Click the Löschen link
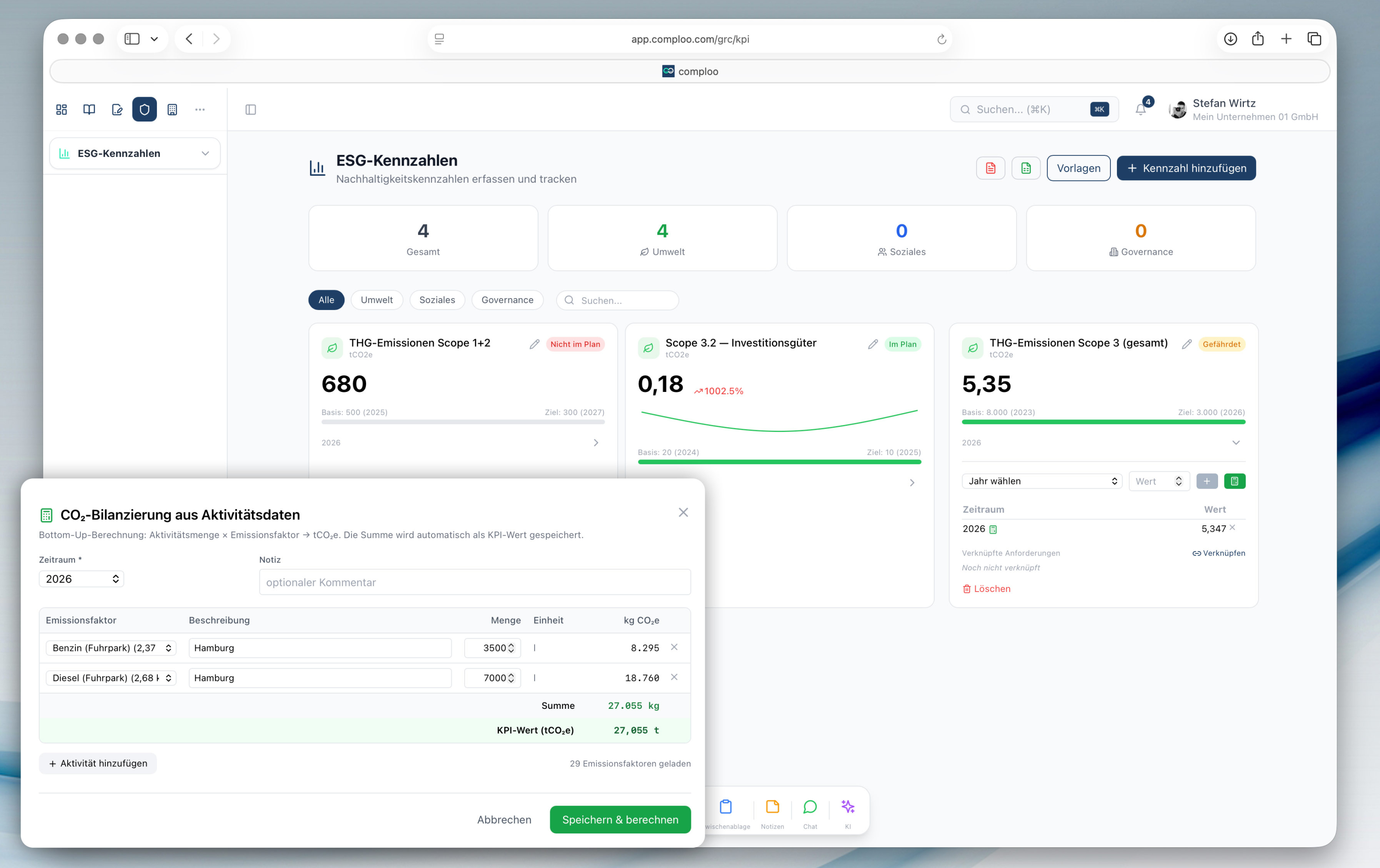The image size is (1380, 868). click(987, 588)
